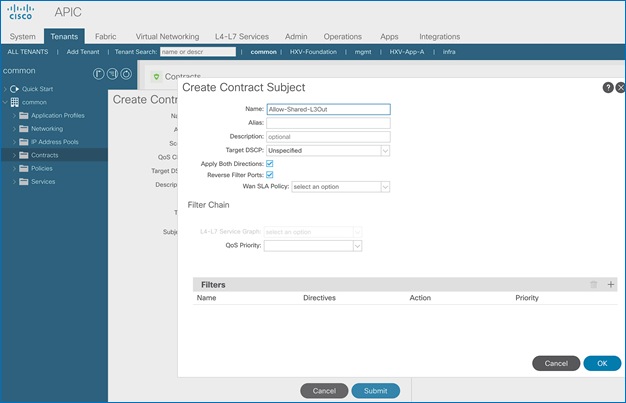Select the HXV-Foundation tenant link
This screenshot has width=626, height=403.
click(313, 52)
